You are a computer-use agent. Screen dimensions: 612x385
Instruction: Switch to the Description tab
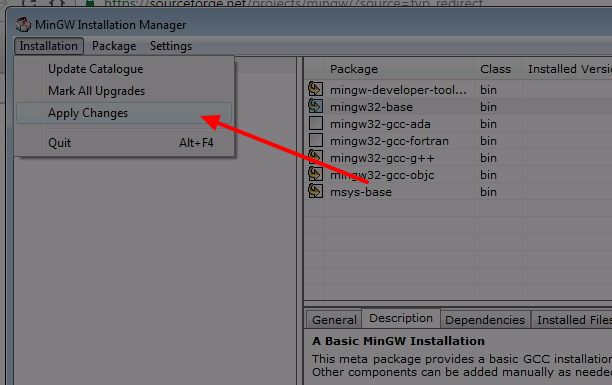401,318
